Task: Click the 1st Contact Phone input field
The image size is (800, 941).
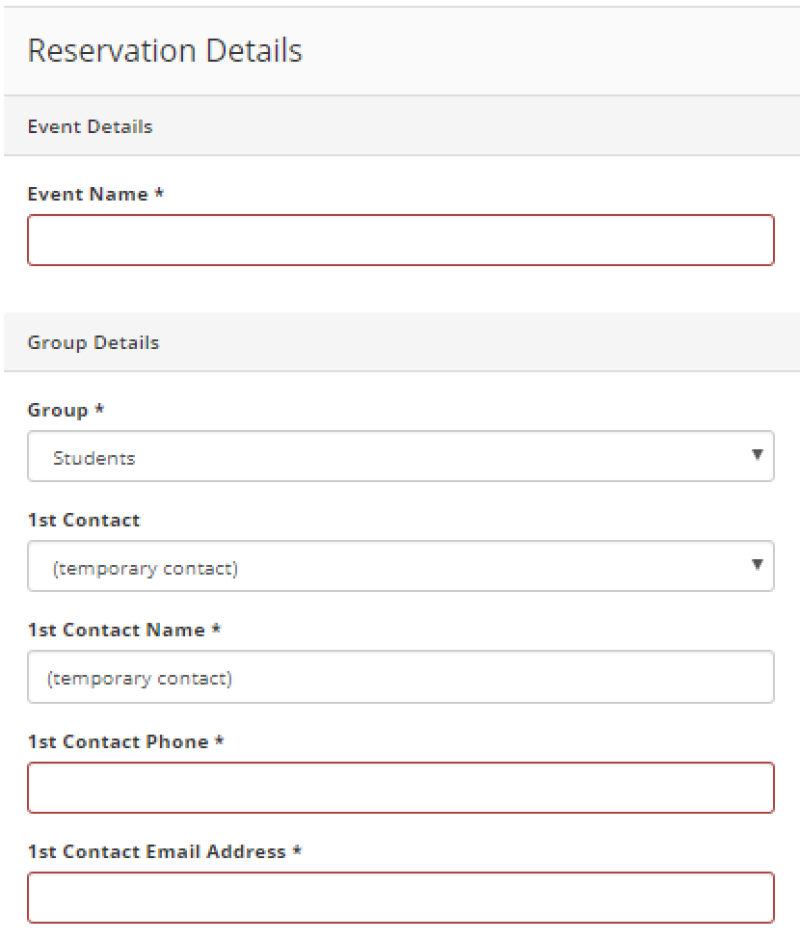Action: click(x=400, y=788)
